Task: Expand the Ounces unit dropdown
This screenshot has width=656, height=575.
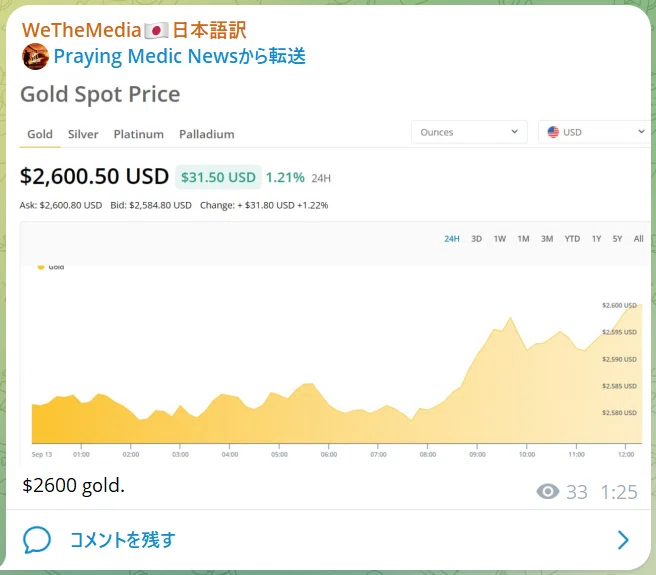Action: click(469, 132)
